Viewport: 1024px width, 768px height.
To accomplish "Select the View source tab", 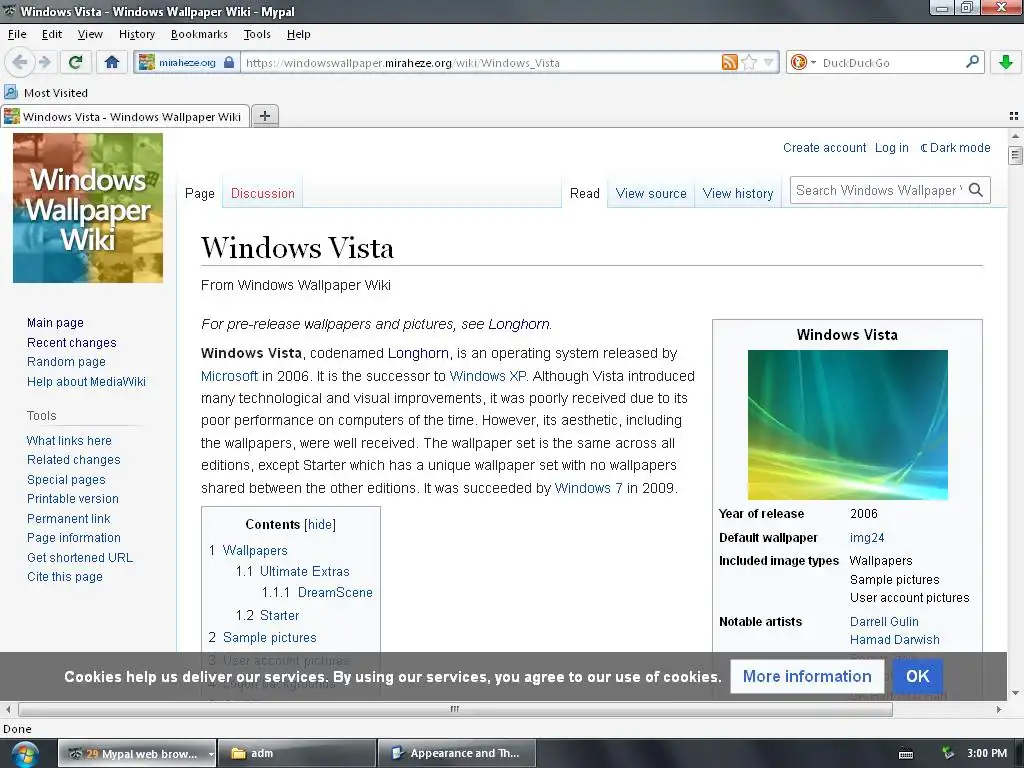I will [x=651, y=193].
